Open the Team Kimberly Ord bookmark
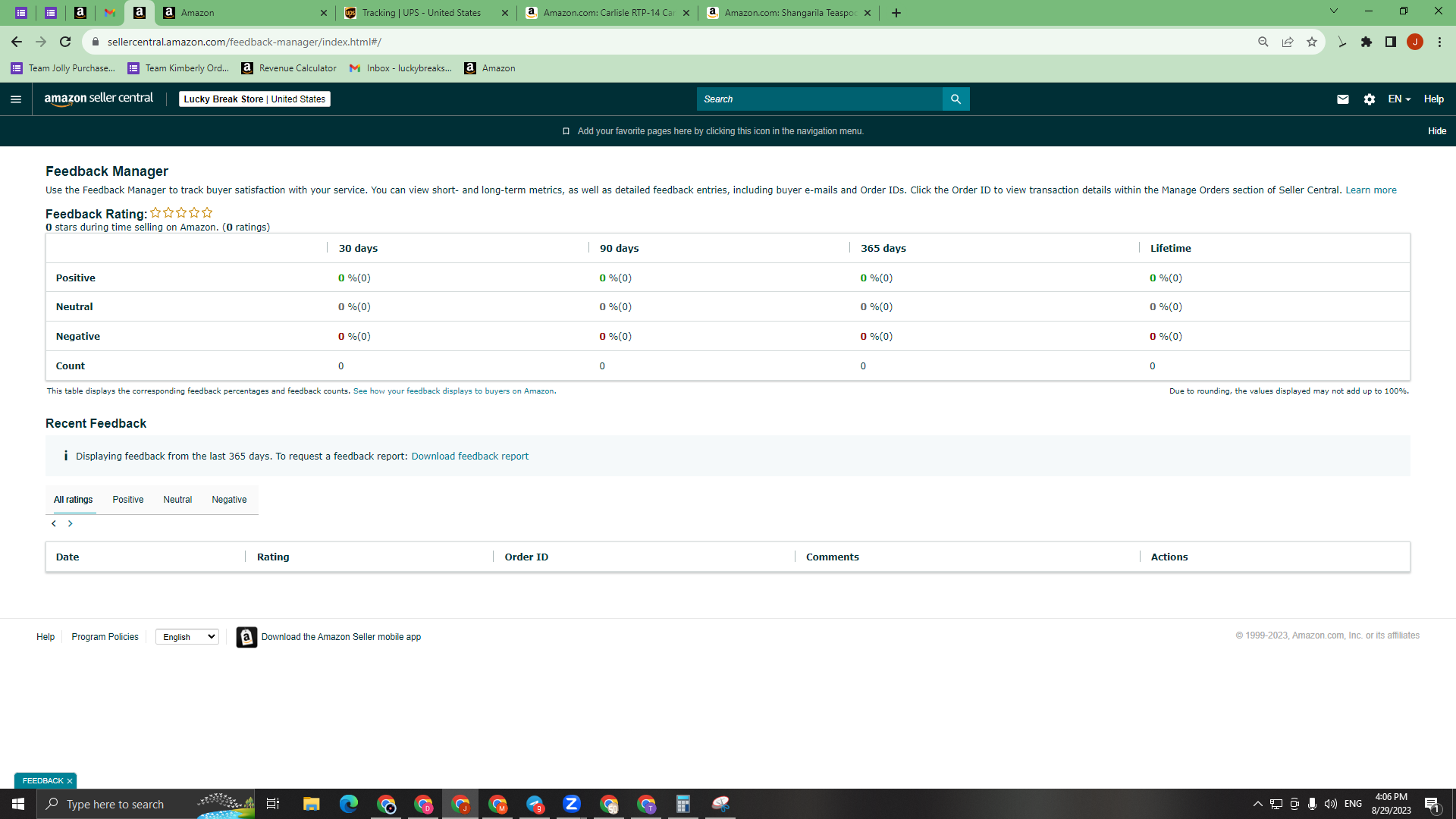Image resolution: width=1456 pixels, height=819 pixels. tap(178, 68)
